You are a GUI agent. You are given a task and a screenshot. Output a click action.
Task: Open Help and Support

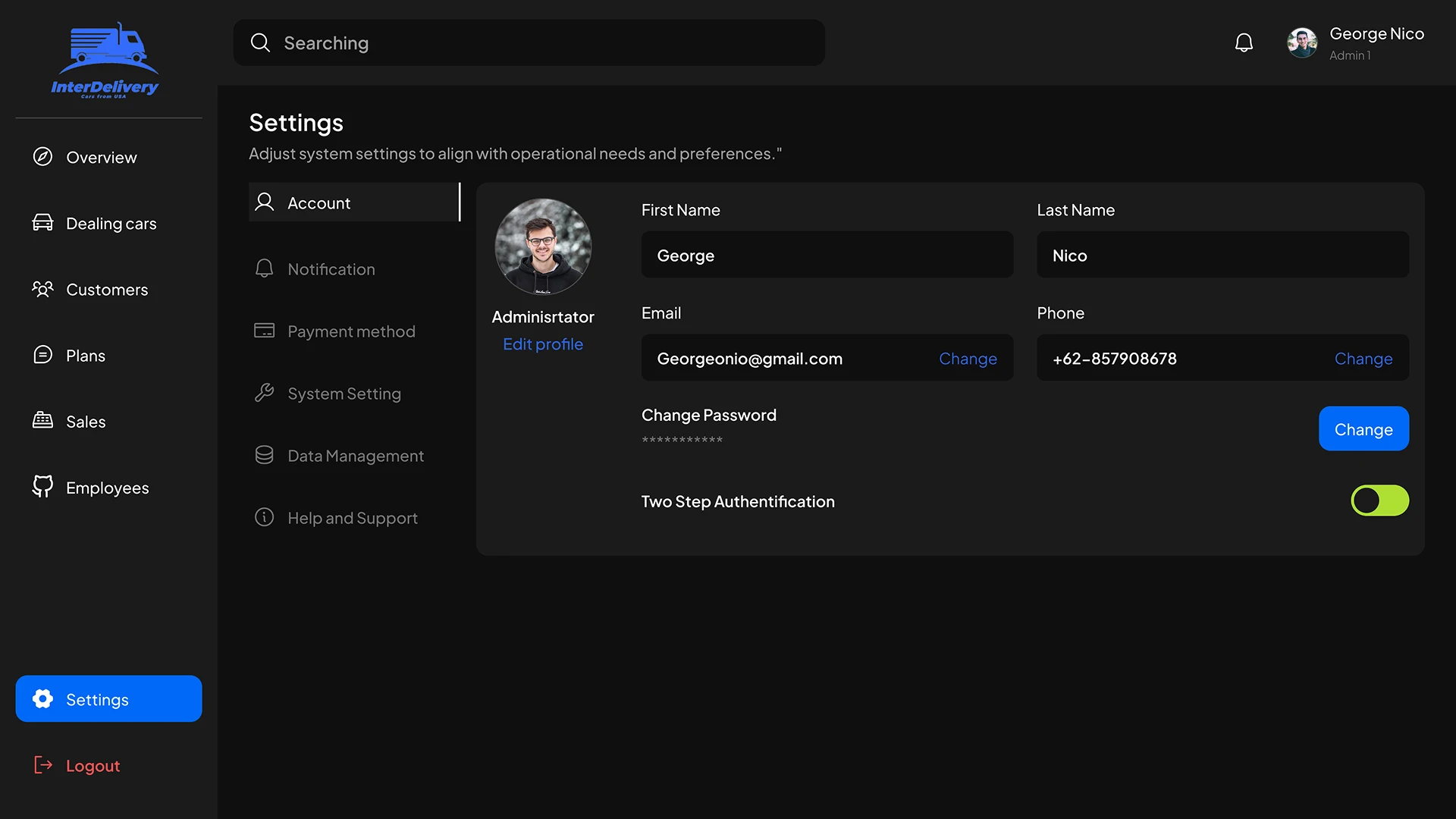(352, 517)
